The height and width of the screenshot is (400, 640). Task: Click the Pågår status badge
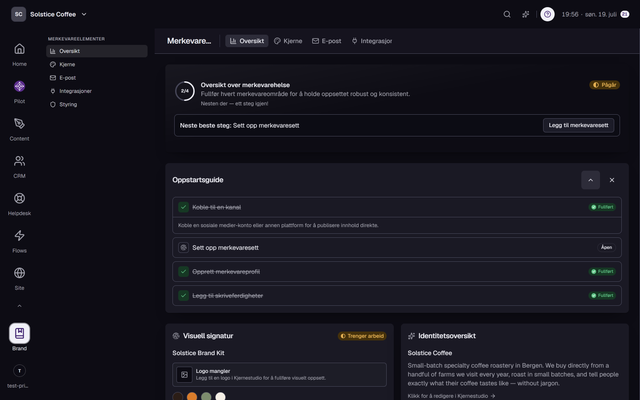click(x=604, y=85)
